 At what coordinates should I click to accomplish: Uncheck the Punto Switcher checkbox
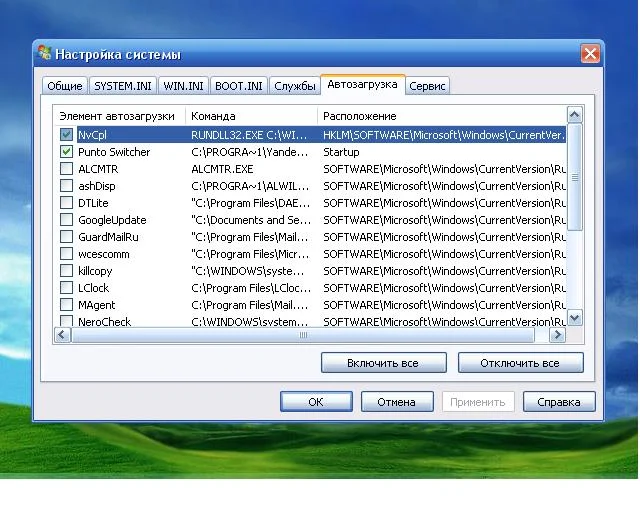click(x=66, y=152)
